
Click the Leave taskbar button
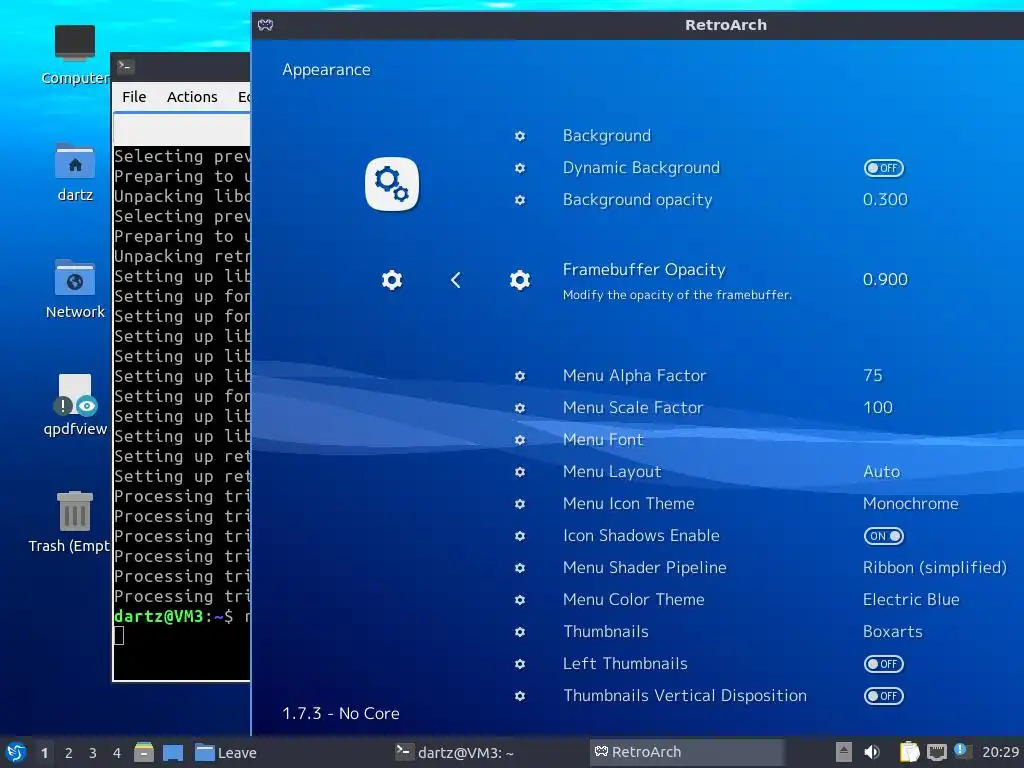click(x=225, y=752)
